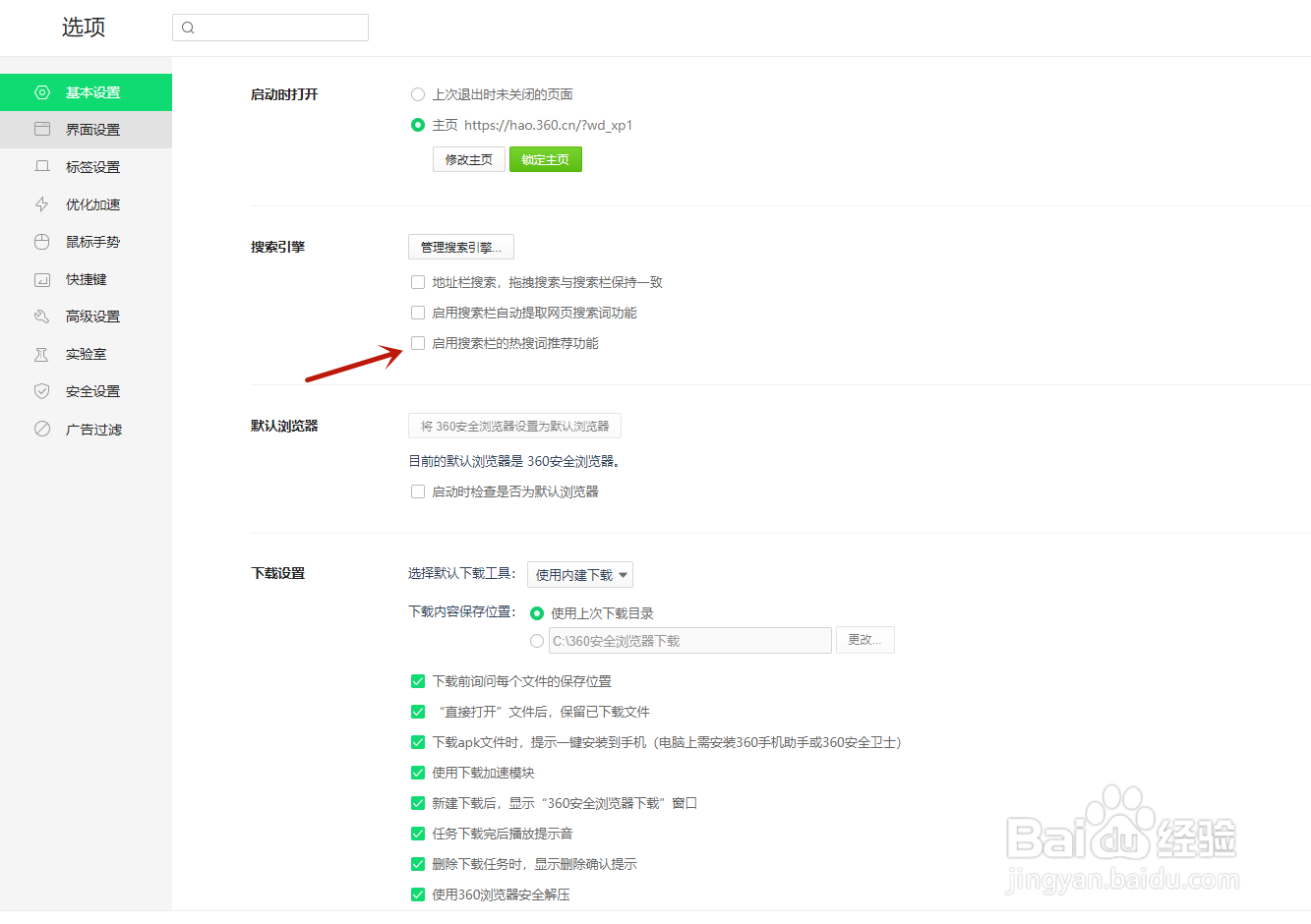The image size is (1311, 924).
Task: Click the homepage URL https://hao.360.cn/?wd_xp1
Action: (x=548, y=125)
